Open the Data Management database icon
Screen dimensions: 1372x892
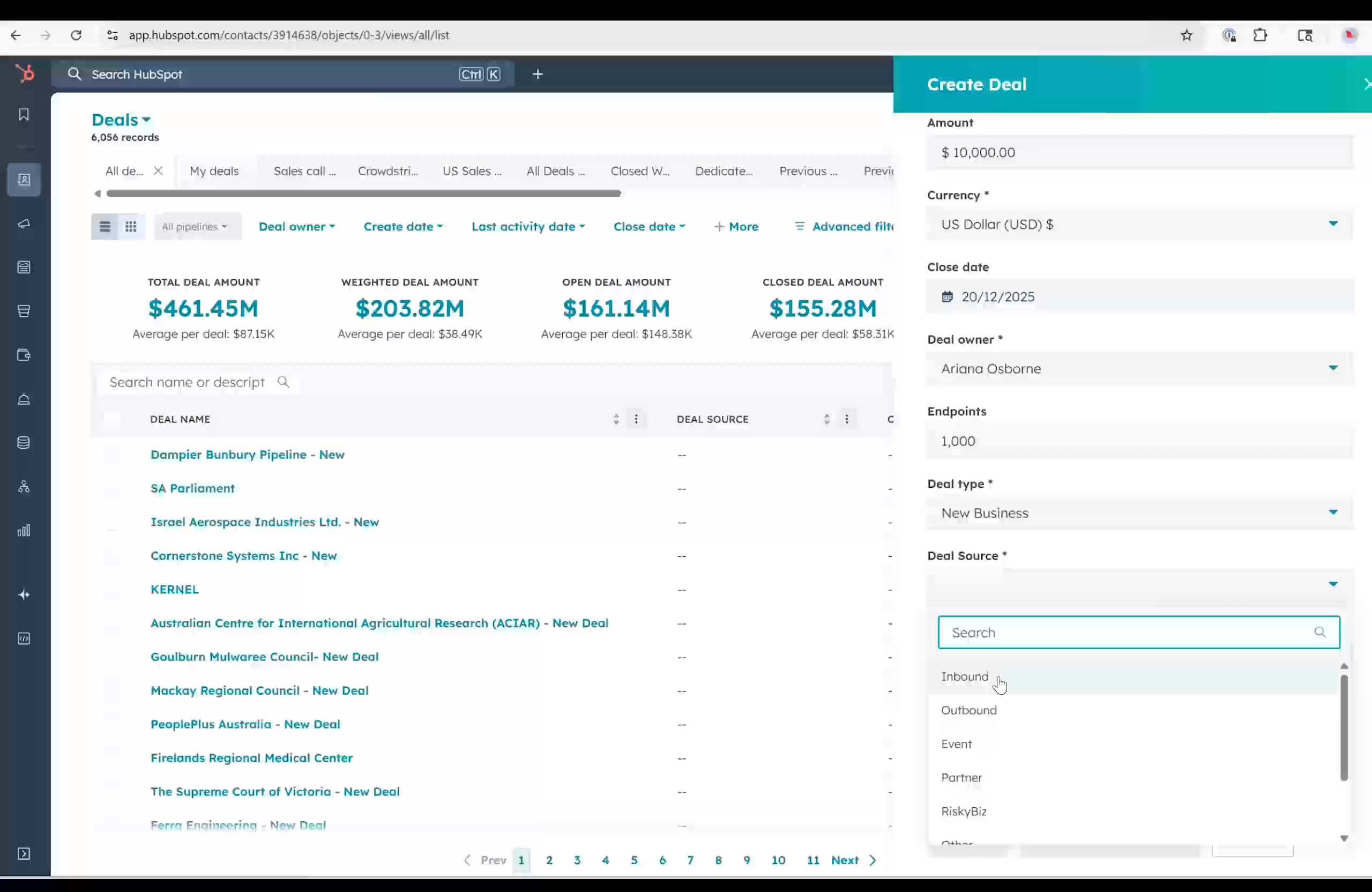coord(24,442)
